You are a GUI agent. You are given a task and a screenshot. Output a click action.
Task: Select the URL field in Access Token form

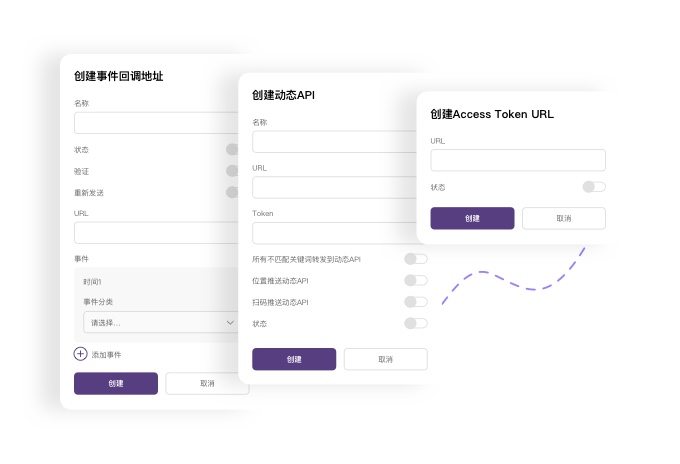pos(517,160)
